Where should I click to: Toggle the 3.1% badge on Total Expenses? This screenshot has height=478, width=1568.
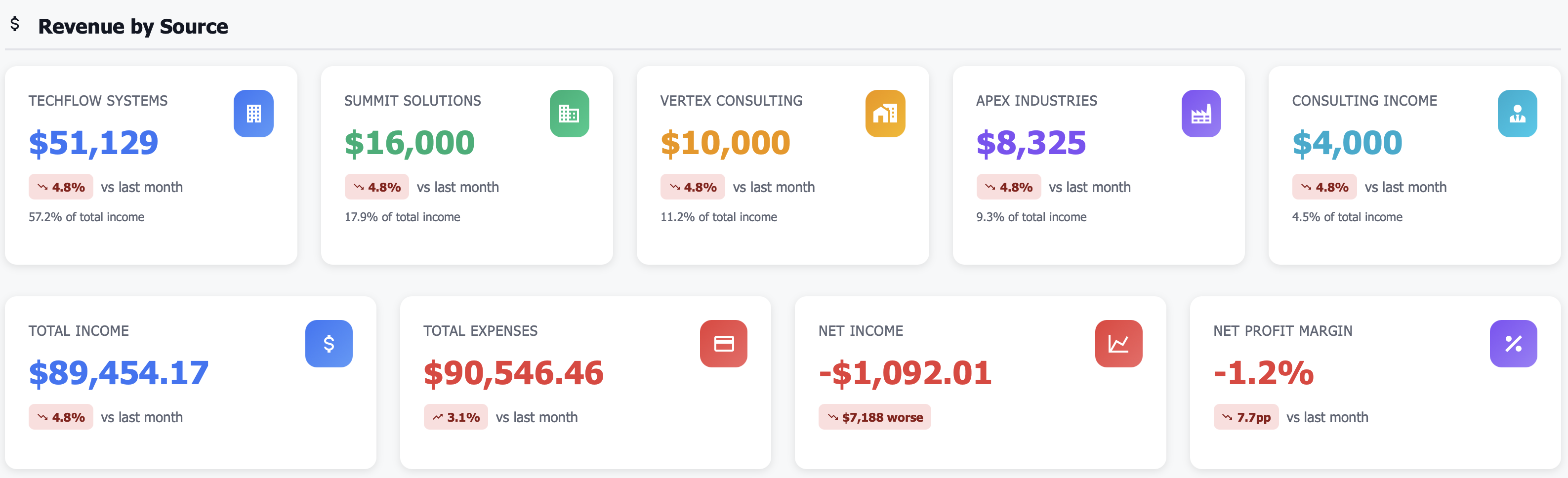click(455, 417)
